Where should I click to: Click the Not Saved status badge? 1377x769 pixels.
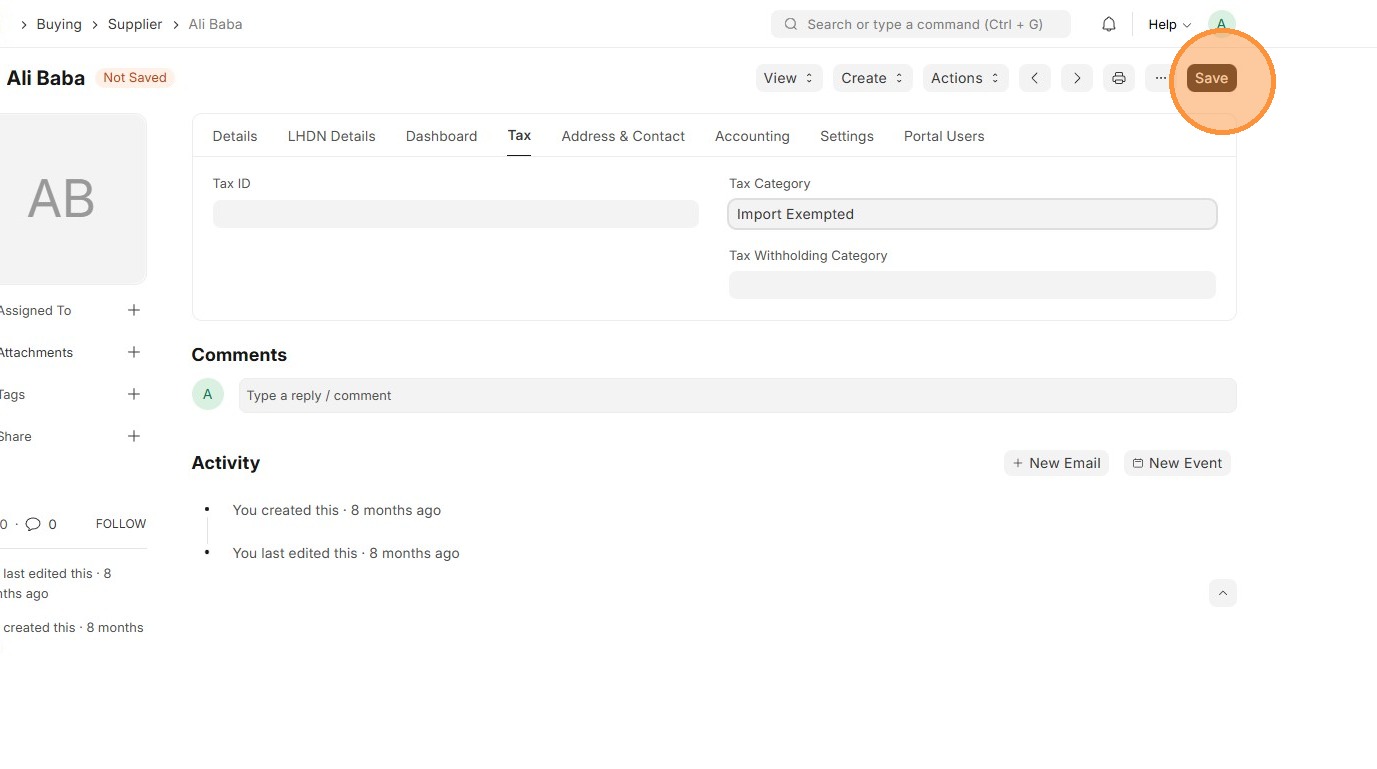[135, 77]
